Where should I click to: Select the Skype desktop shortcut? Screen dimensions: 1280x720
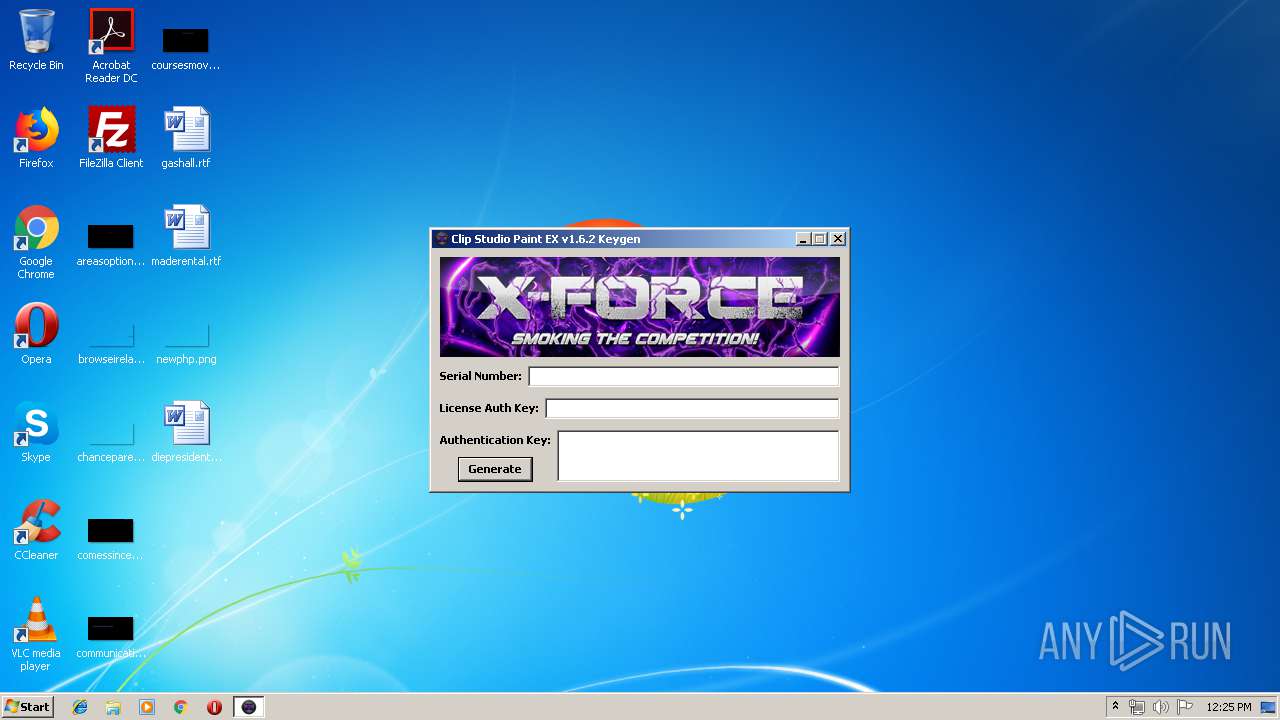point(36,432)
